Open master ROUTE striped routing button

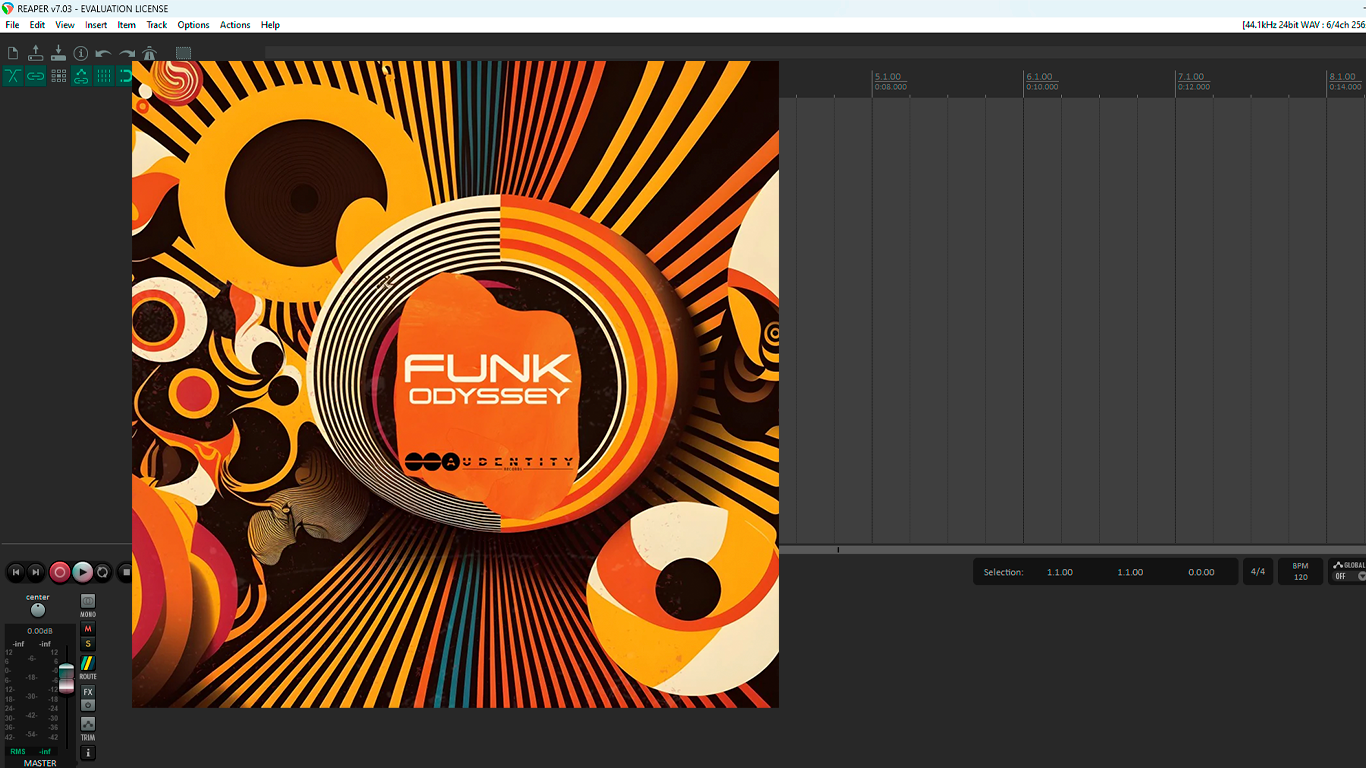pyautogui.click(x=88, y=663)
